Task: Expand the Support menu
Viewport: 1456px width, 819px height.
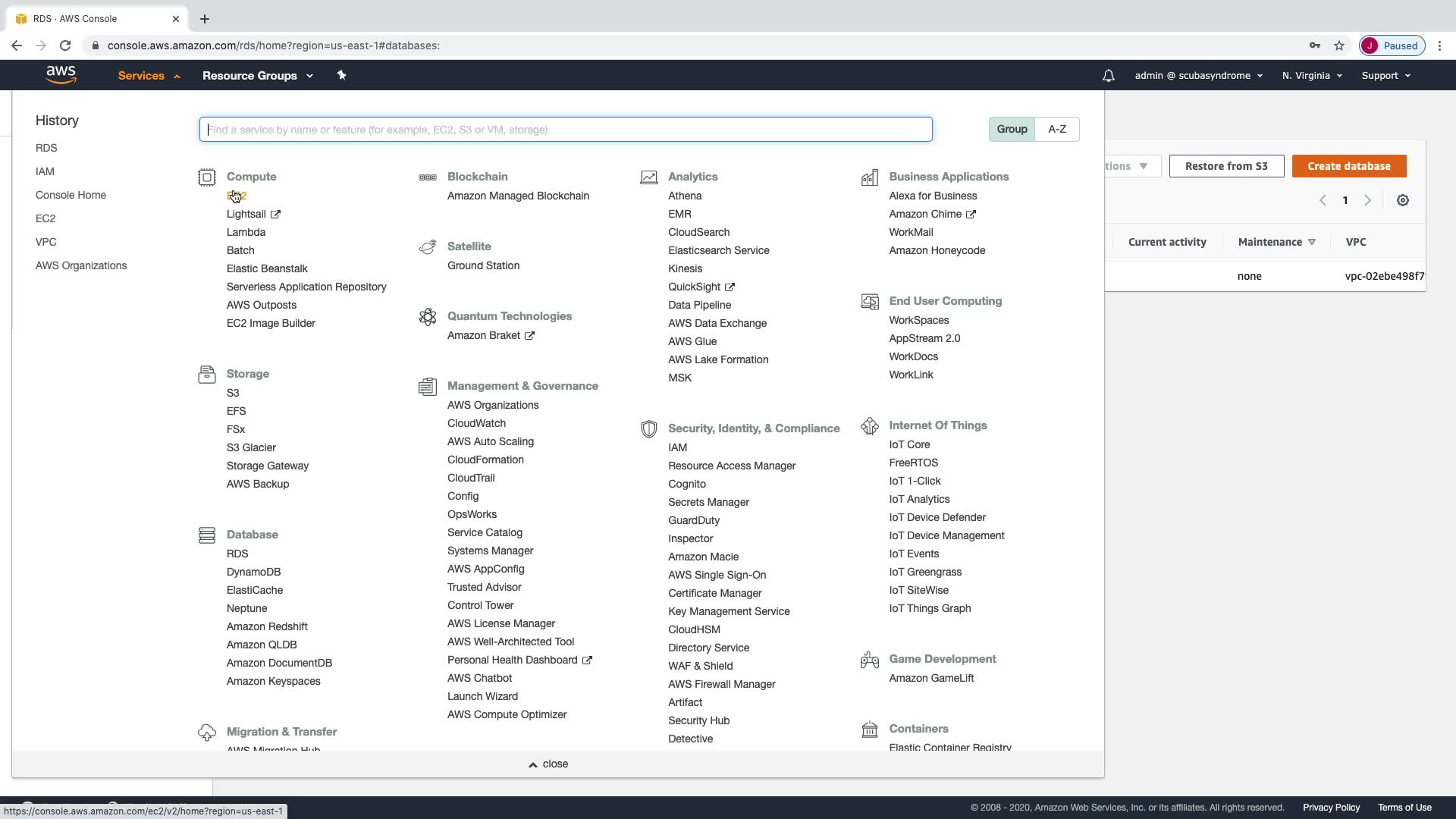Action: [1385, 76]
